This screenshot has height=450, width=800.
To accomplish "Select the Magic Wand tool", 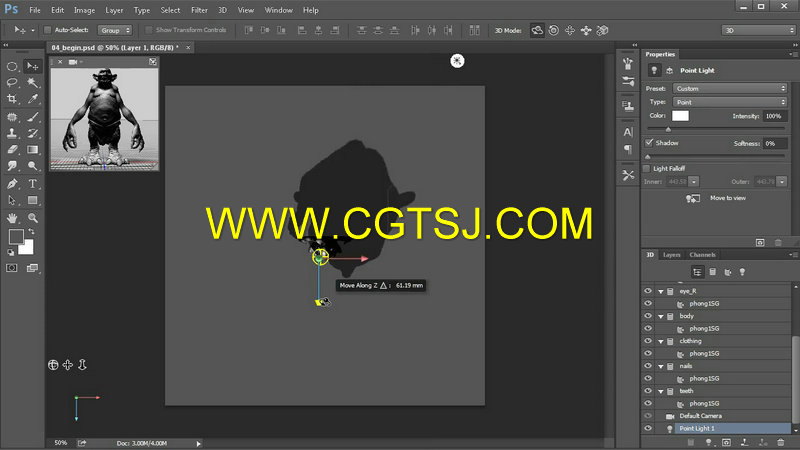I will (x=32, y=83).
